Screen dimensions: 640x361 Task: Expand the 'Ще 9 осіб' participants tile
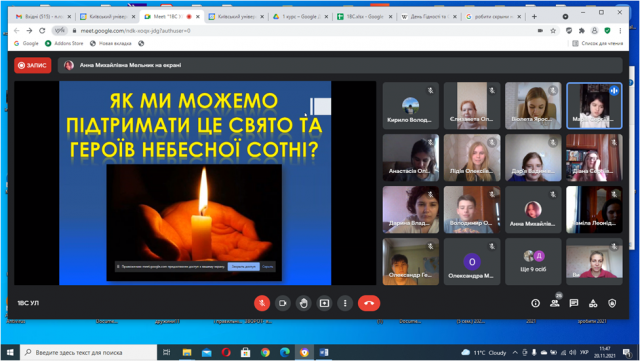pos(533,262)
